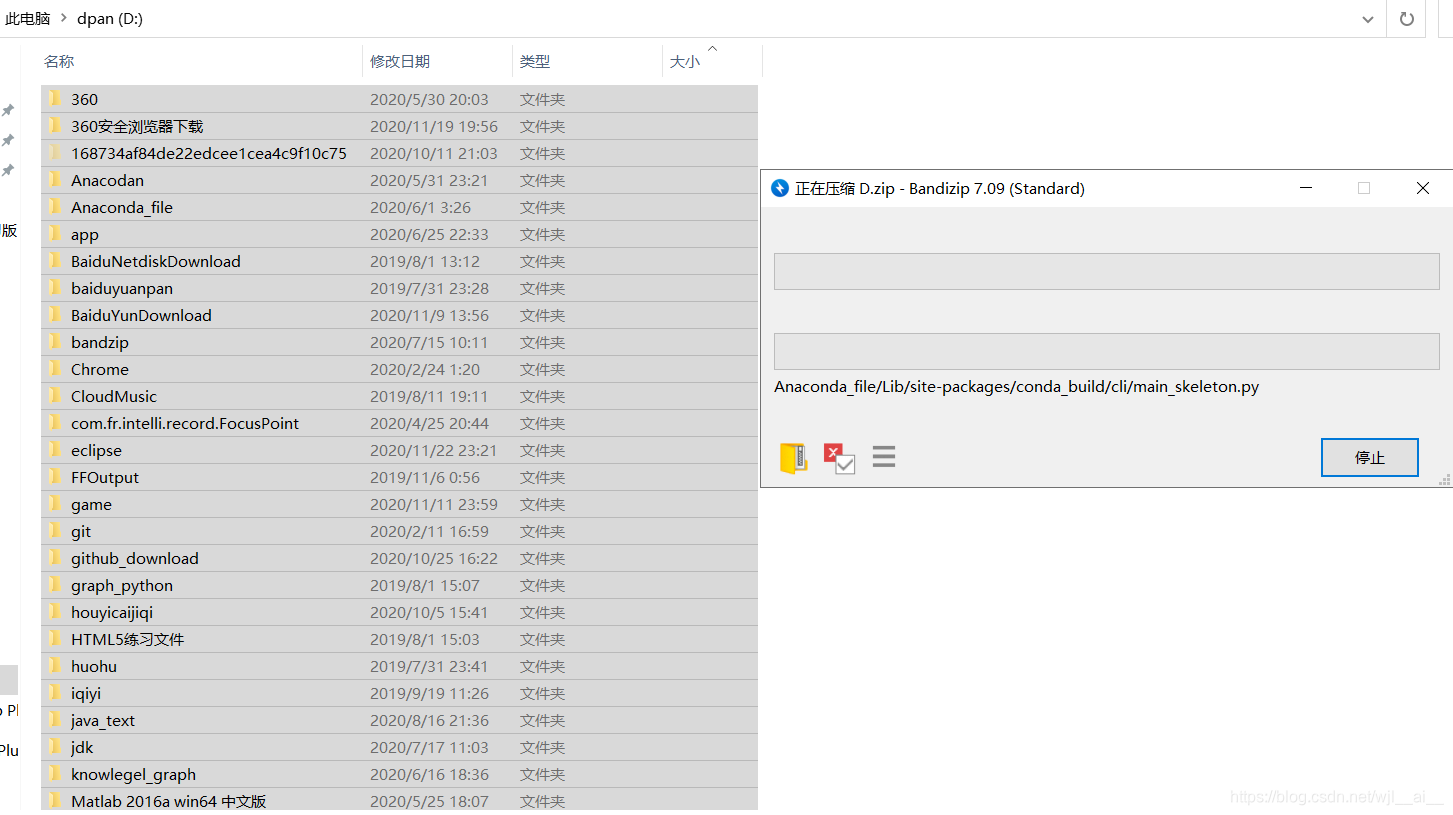Click the folder icon beside game
This screenshot has width=1453, height=815.
pyautogui.click(x=55, y=504)
